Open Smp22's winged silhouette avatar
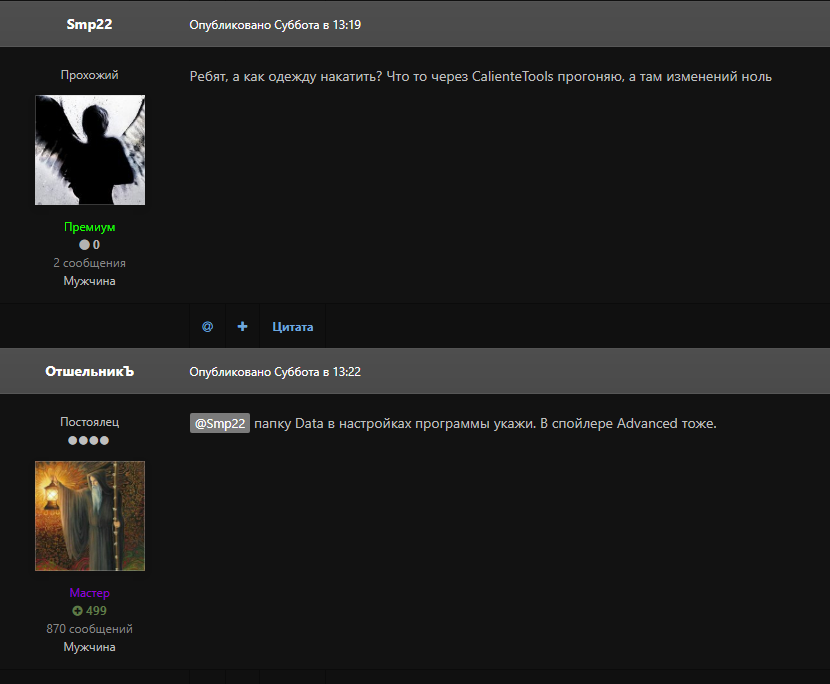 [x=90, y=150]
